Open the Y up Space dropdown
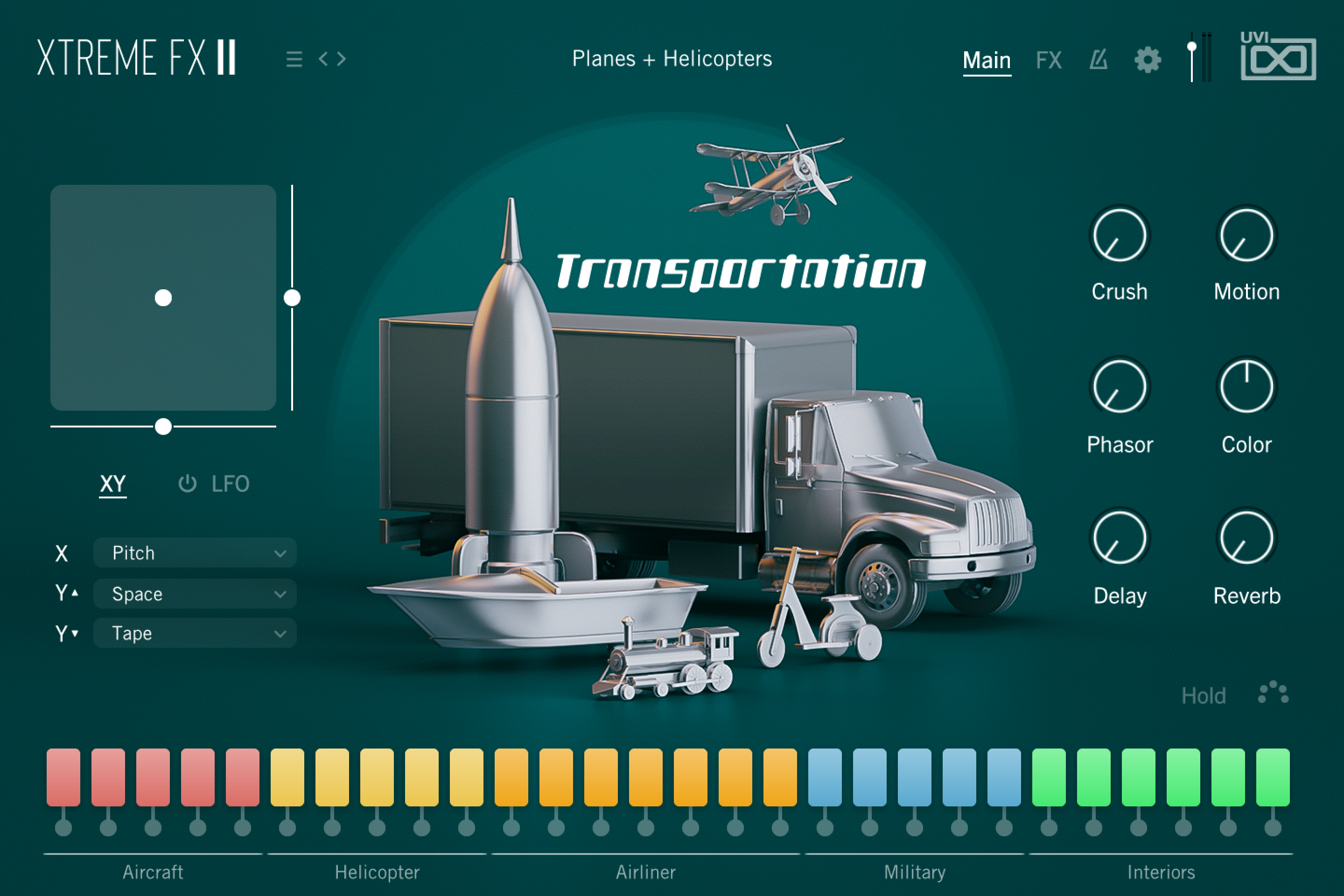 195,594
